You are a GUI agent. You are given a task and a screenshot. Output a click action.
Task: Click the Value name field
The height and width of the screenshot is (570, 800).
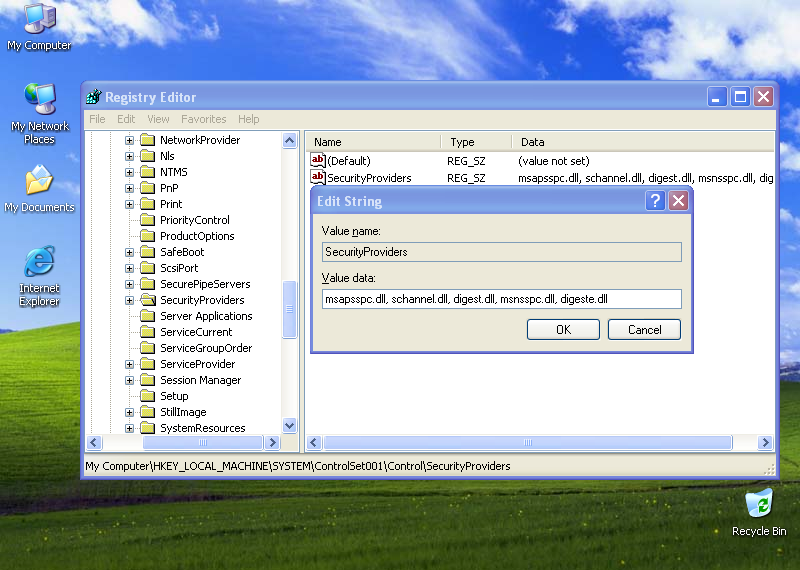(x=502, y=252)
